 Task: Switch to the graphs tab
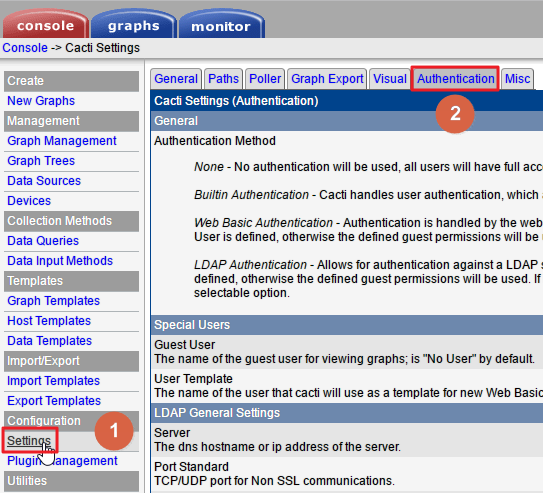133,25
